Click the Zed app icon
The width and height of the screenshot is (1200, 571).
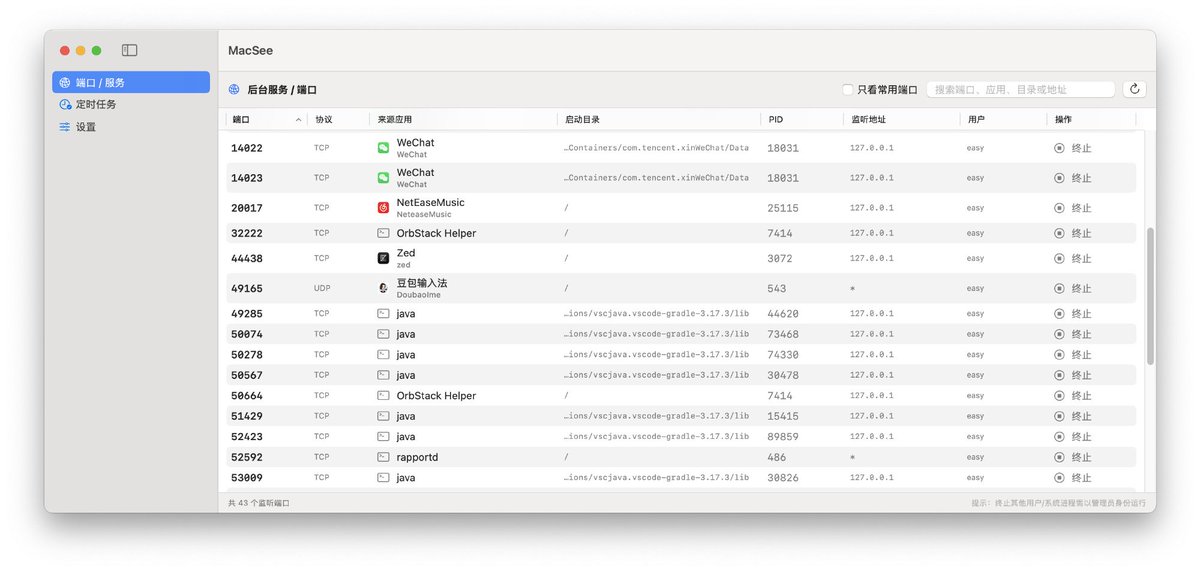click(383, 258)
